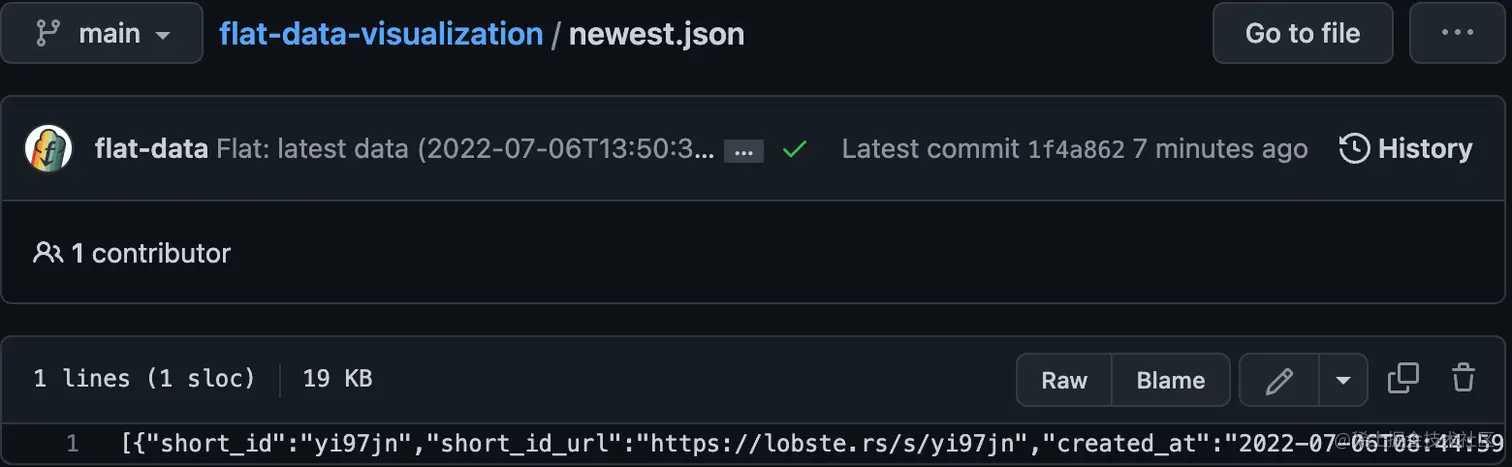Open the flat-data-visualization repository link
The image size is (1512, 467).
coord(381,33)
